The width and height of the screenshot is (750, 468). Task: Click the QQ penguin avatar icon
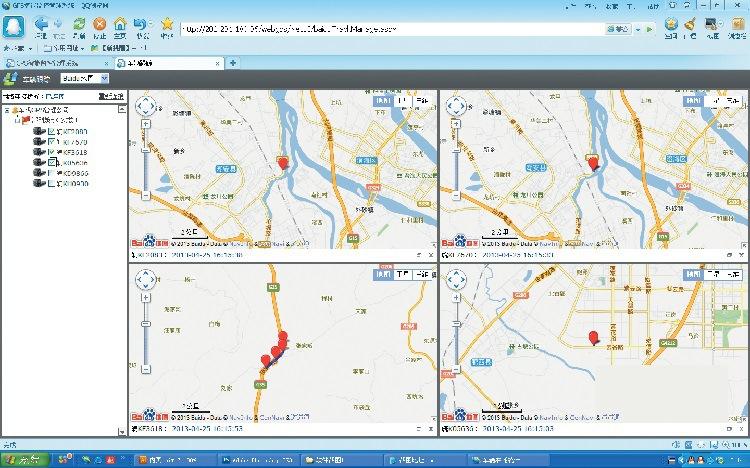pyautogui.click(x=13, y=26)
